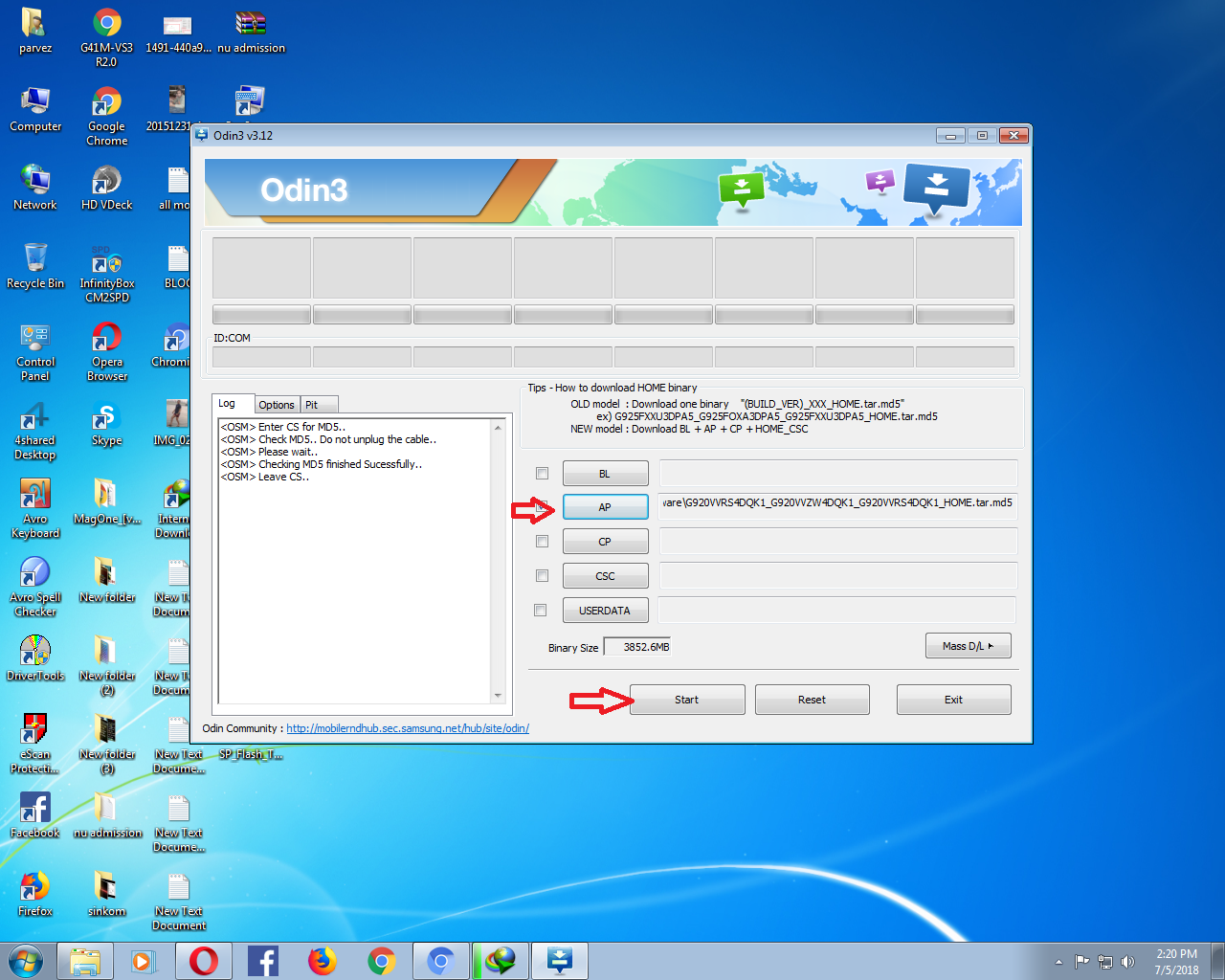The width and height of the screenshot is (1225, 980).
Task: Click the CP file button
Action: 605,542
